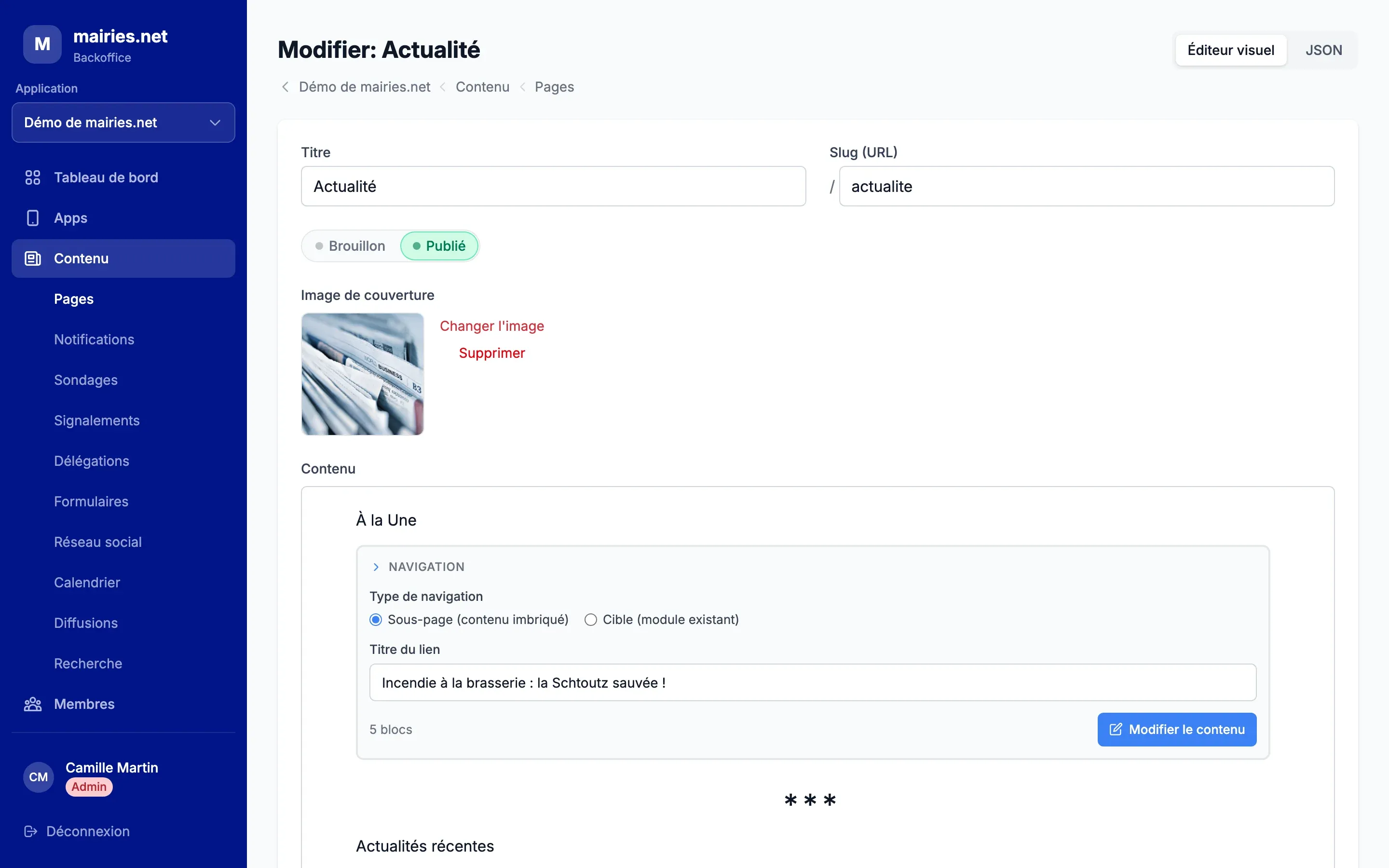This screenshot has height=868, width=1389.
Task: Open Notifications submenu
Action: [x=94, y=339]
